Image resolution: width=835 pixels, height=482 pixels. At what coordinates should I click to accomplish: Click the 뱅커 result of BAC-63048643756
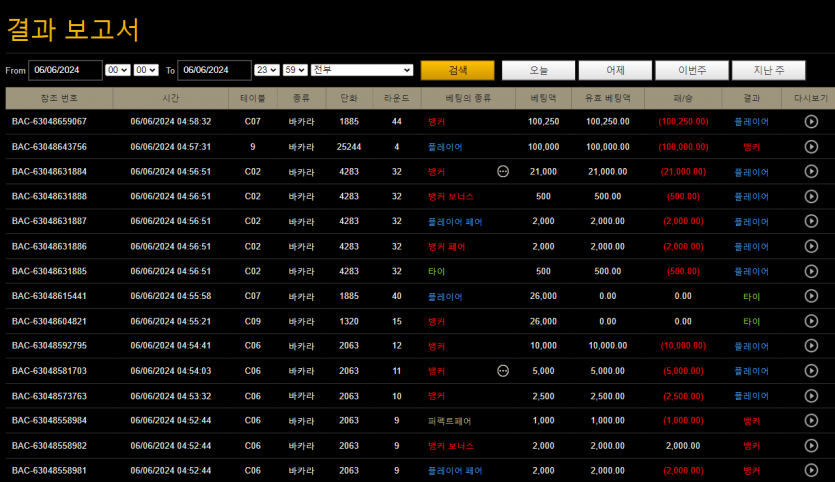(751, 147)
